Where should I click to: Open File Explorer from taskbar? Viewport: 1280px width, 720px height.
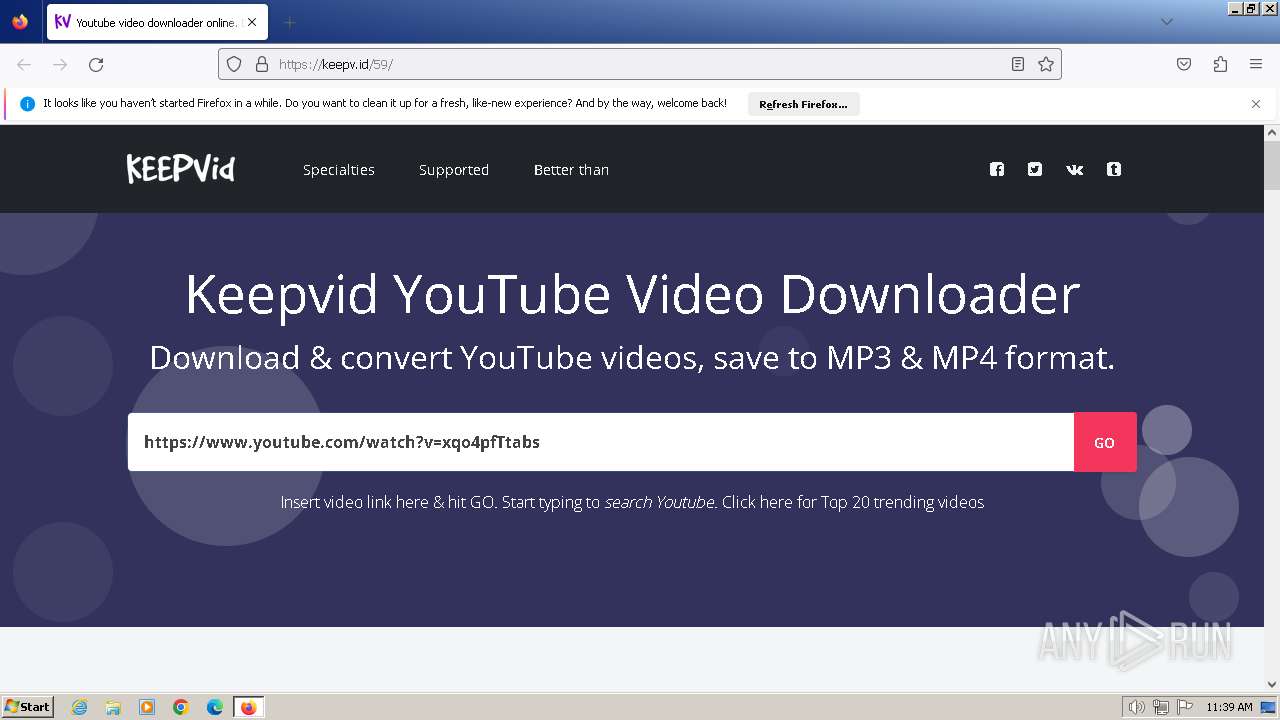tap(113, 707)
